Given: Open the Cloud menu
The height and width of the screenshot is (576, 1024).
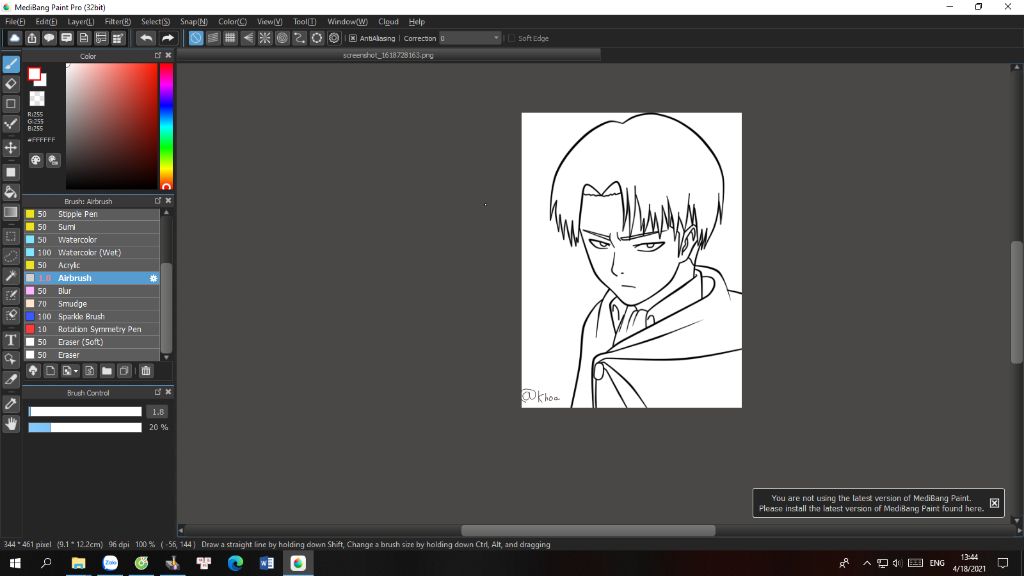Looking at the screenshot, I should click(389, 22).
